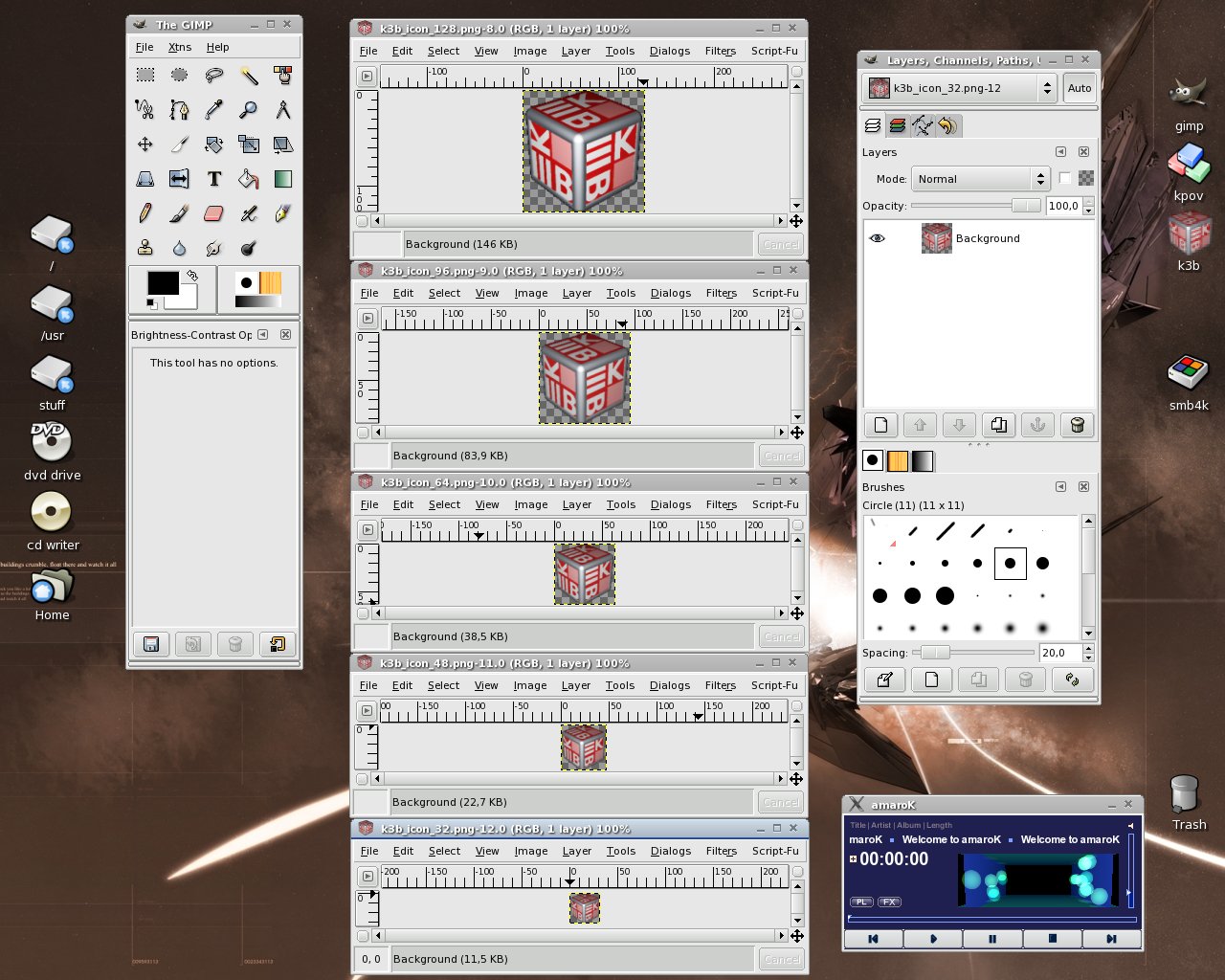Activate the Text tool
Viewport: 1225px width, 980px height.
click(x=214, y=178)
